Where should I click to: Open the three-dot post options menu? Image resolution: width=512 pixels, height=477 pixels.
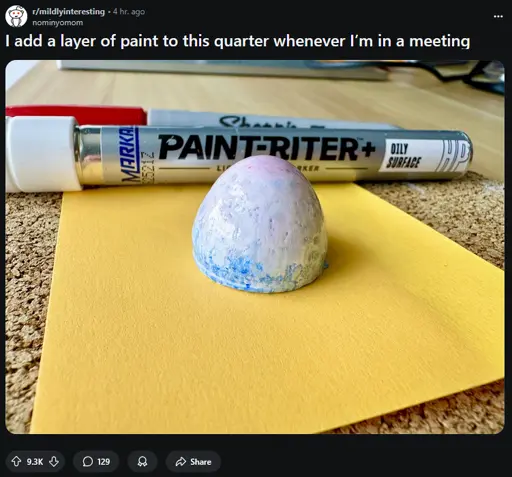coord(498,16)
